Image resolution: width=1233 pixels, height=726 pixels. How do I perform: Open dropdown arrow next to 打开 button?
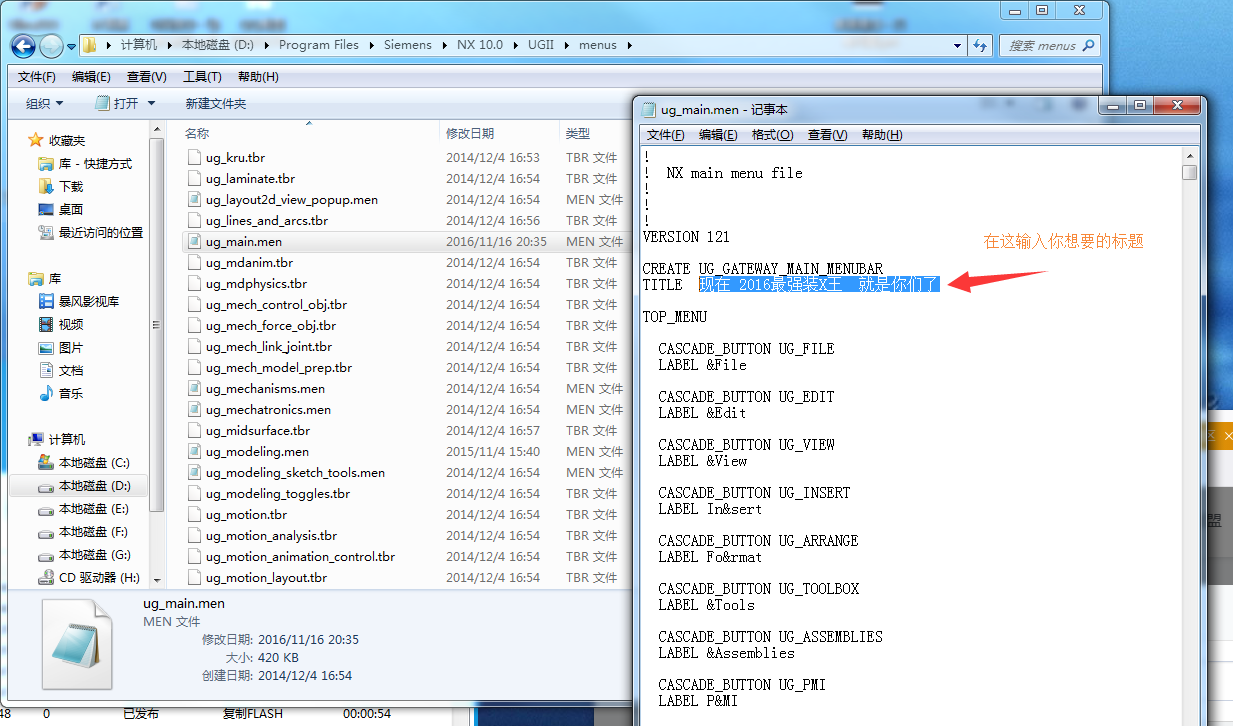coord(152,103)
